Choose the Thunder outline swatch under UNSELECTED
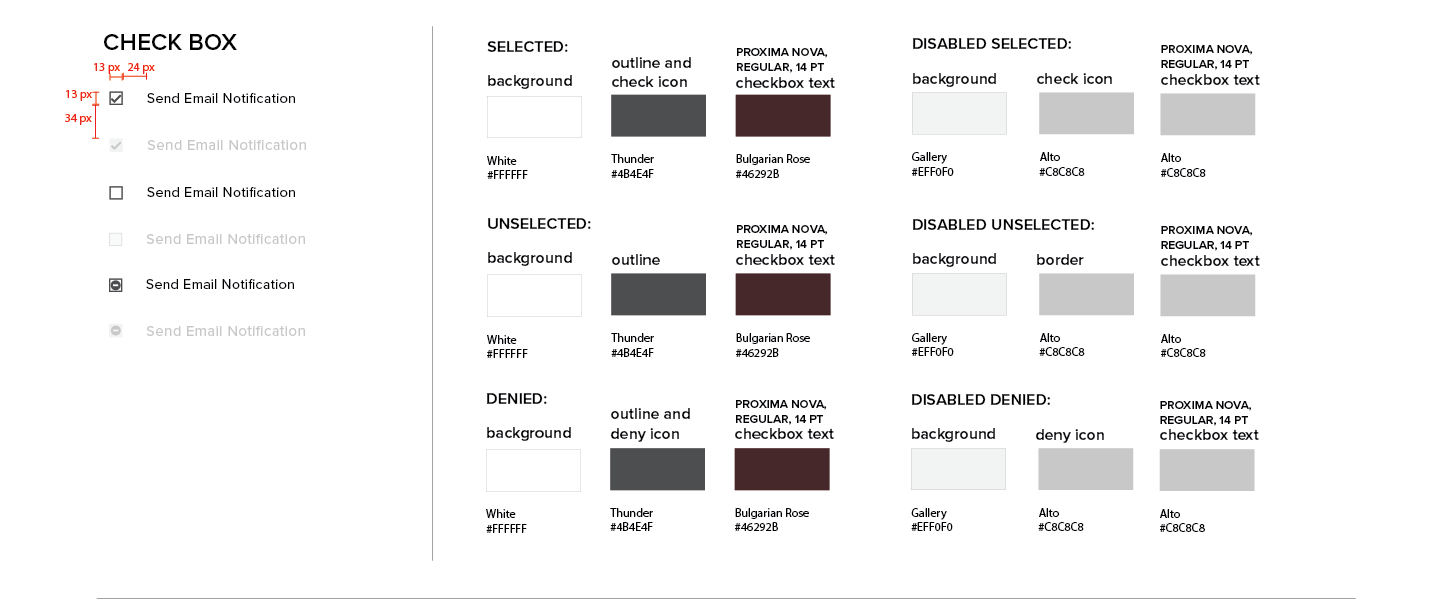 pyautogui.click(x=658, y=294)
